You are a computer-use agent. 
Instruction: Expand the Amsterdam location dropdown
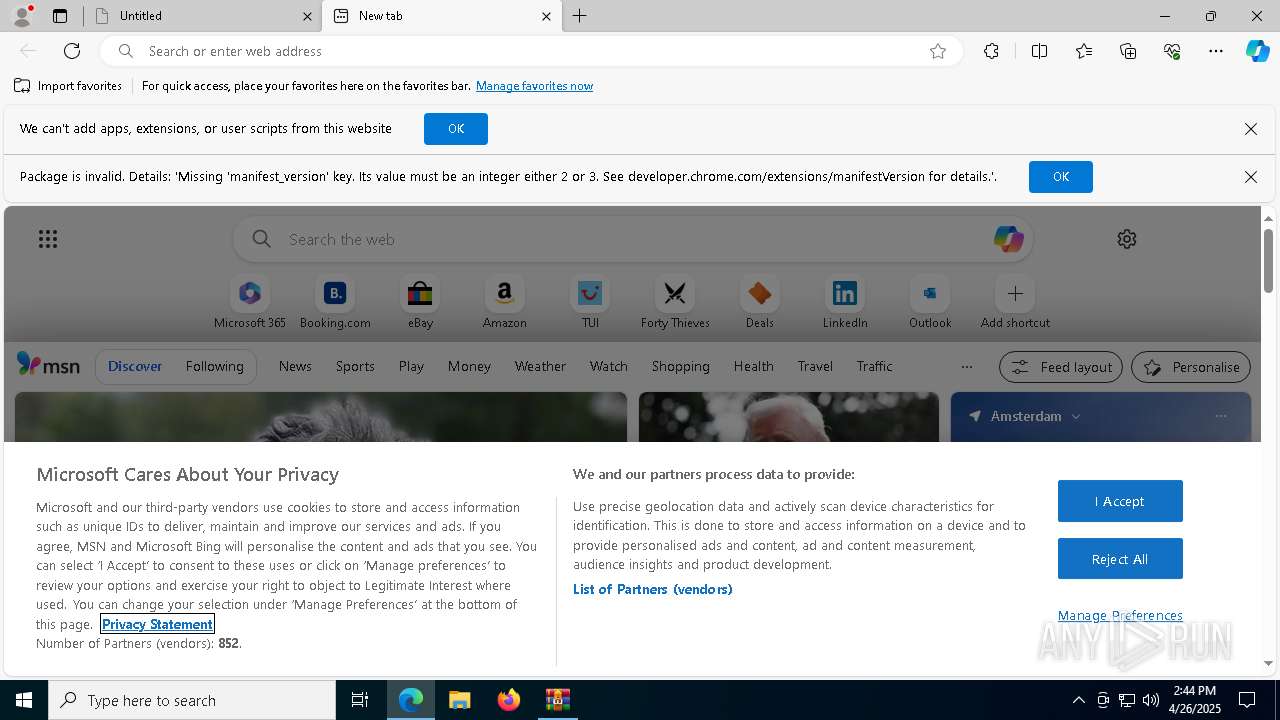(x=1076, y=416)
